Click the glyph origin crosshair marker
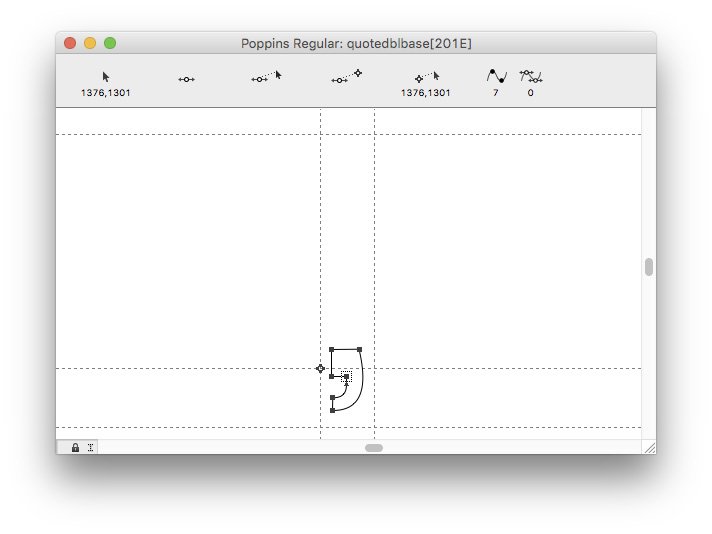712x534 pixels. 320,369
